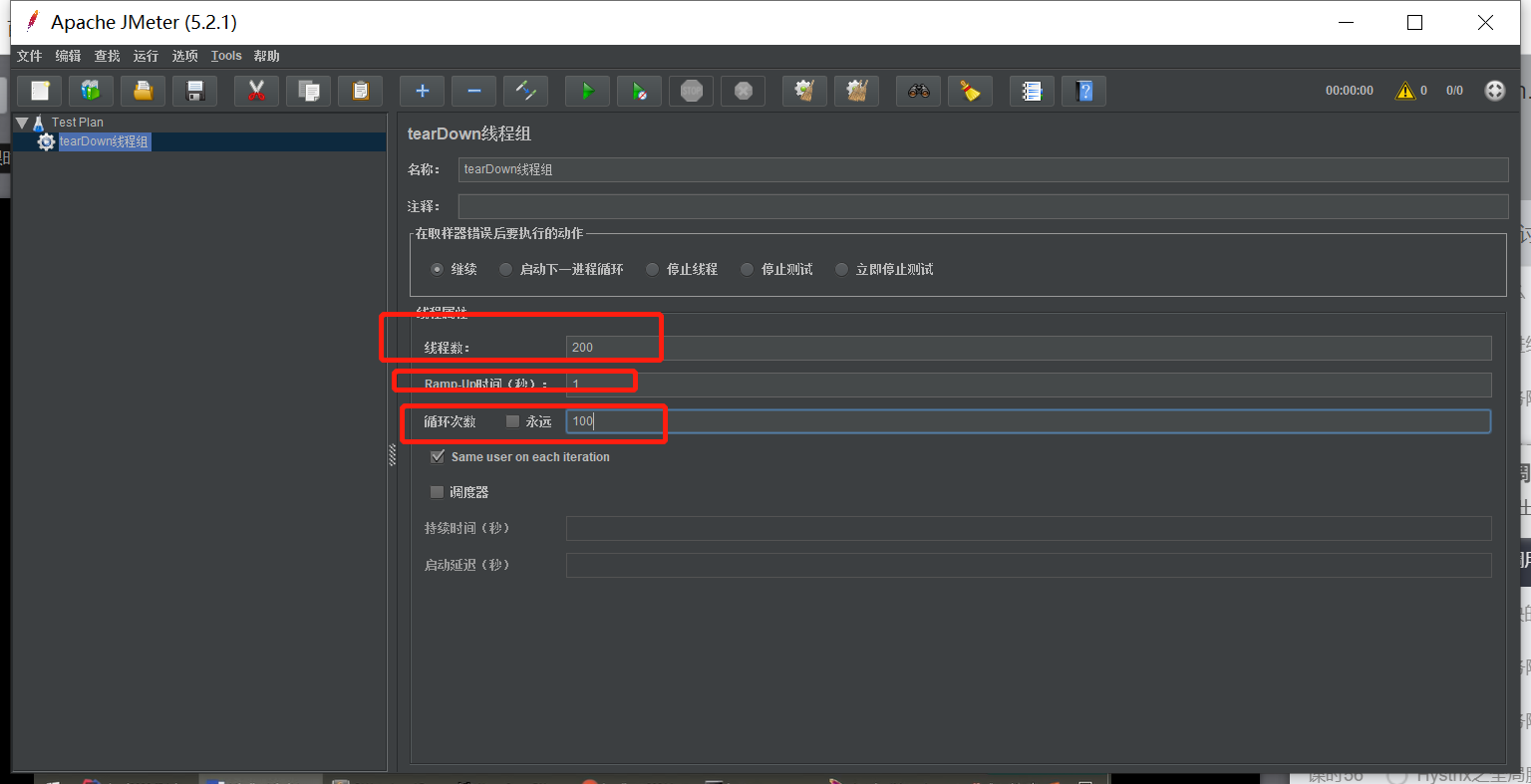1531x784 pixels.
Task: Expand all nodes with the plus icon
Action: point(423,91)
